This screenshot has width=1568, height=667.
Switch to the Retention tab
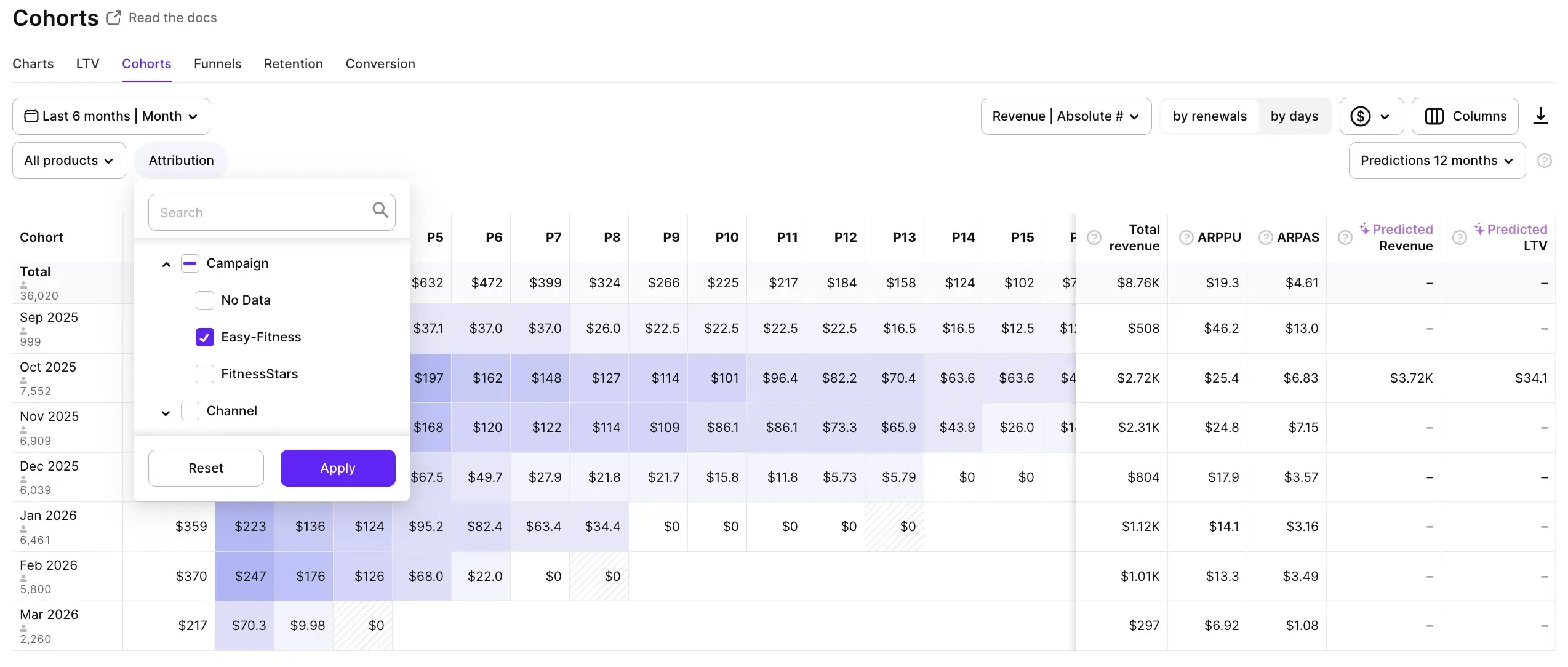[293, 64]
